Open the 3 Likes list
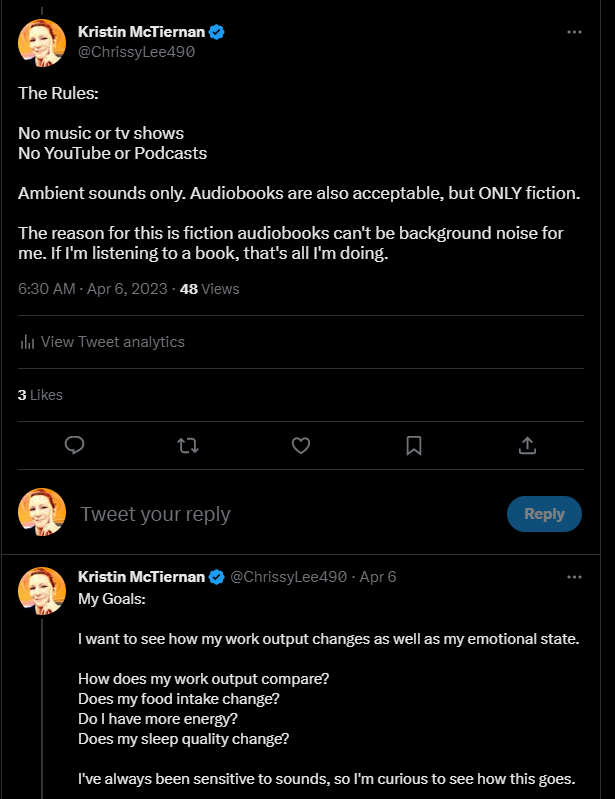Viewport: 615px width, 799px height. coord(40,395)
